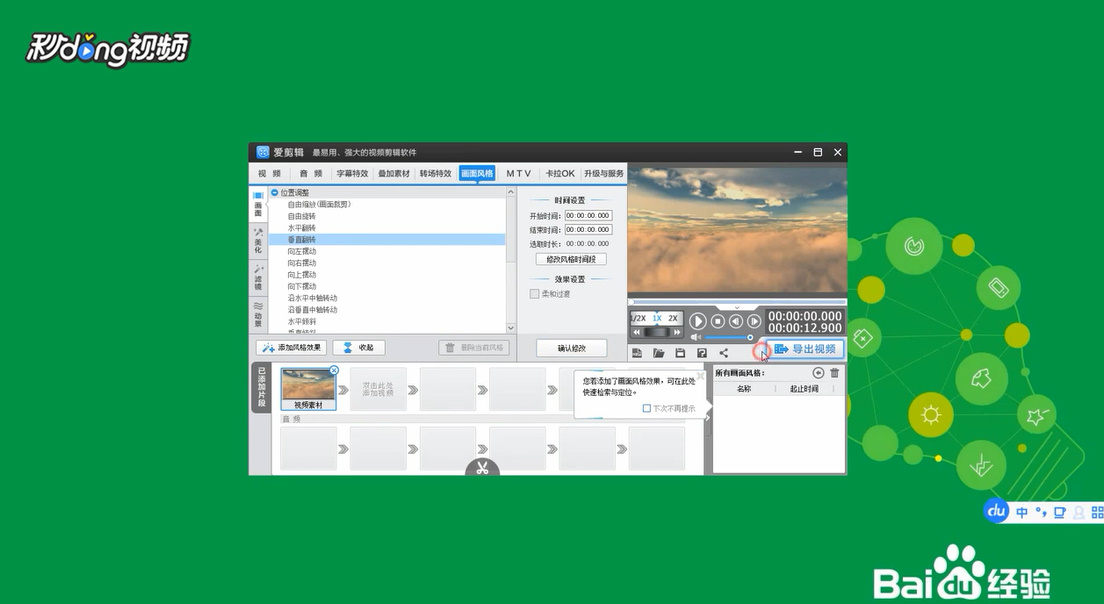Click 导出视频 export button
Screen dimensions: 1104x604
[805, 349]
